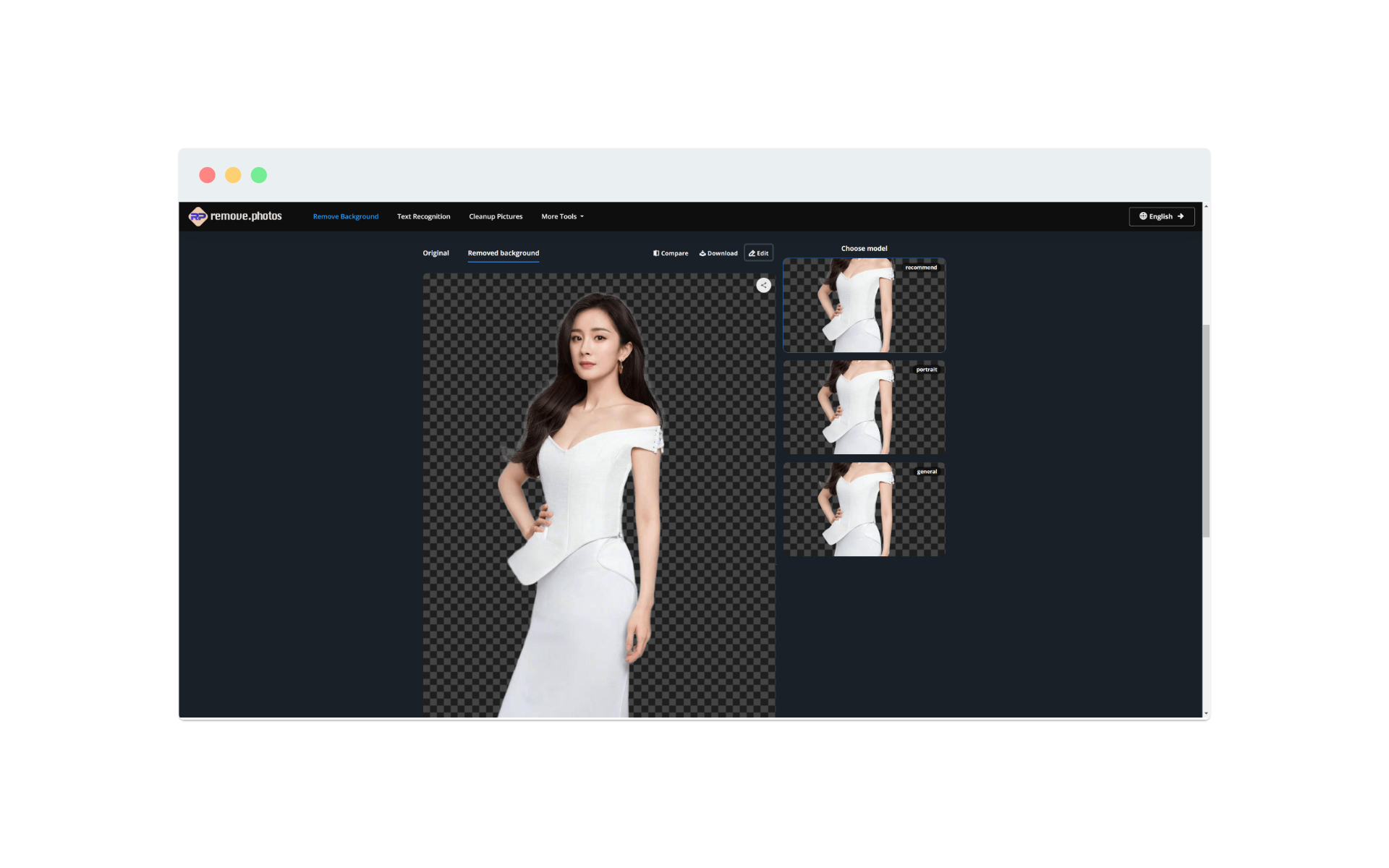
Task: Open the English language selector
Action: 1161,216
